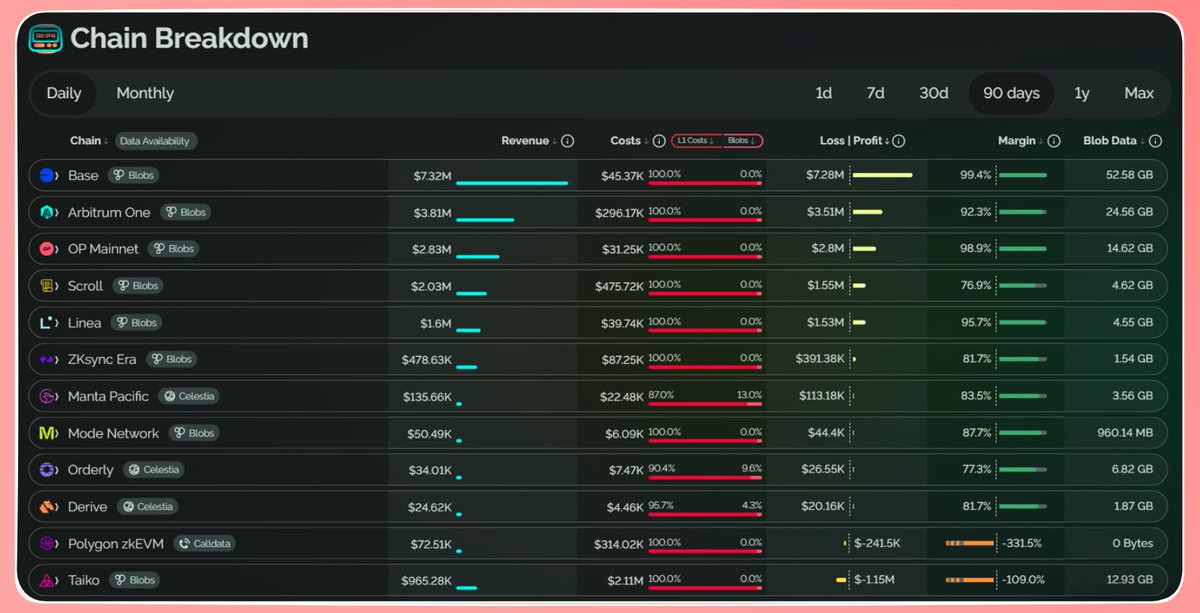Click the Blobs badge in Base row
This screenshot has height=613, width=1200.
pyautogui.click(x=134, y=175)
